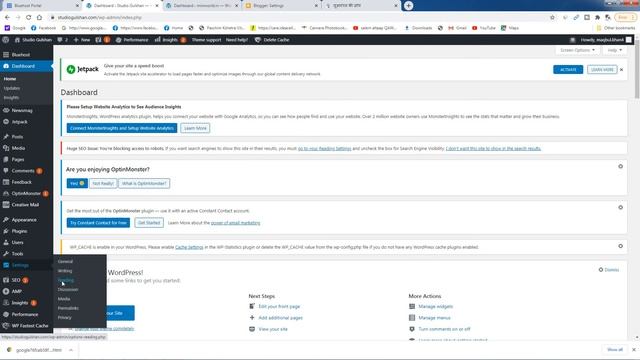Select Dashboard in the sidebar
Screen dimensions: 640x360
coord(27,66)
